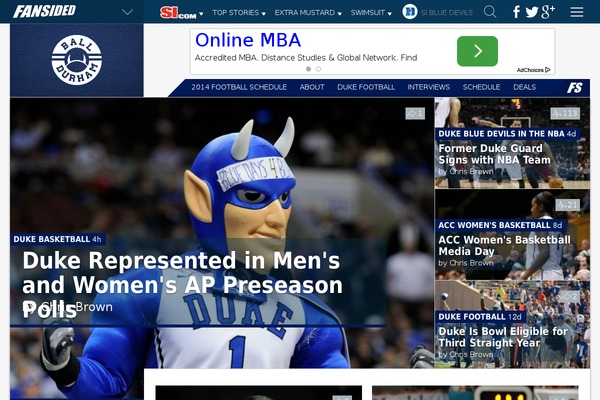Select the first ad carousel dot
The height and width of the screenshot is (400, 600).
308,69
